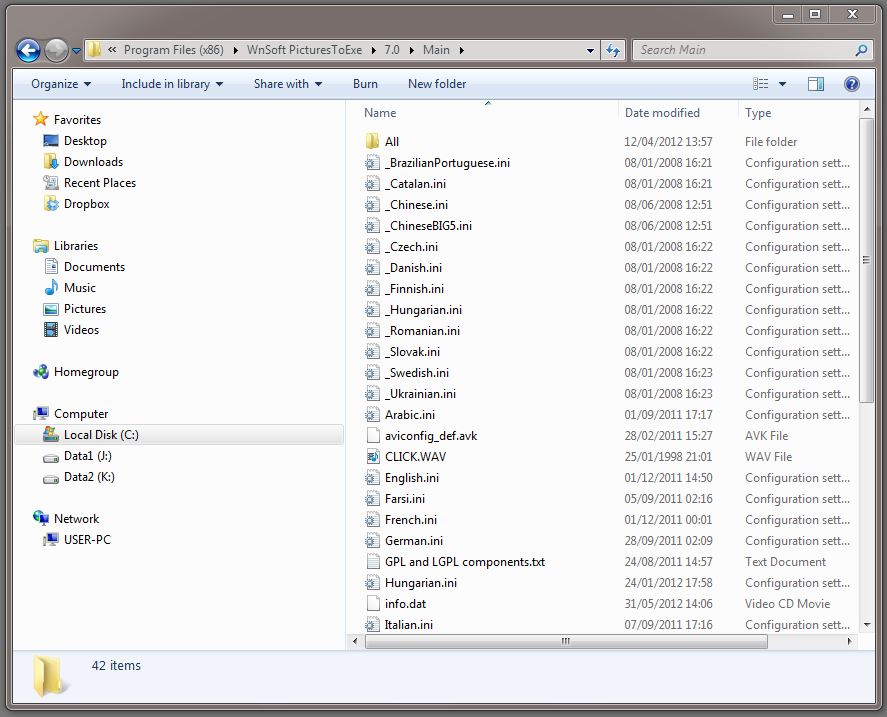Open the Downloads folder shortcut
This screenshot has height=717, width=887.
[x=93, y=161]
